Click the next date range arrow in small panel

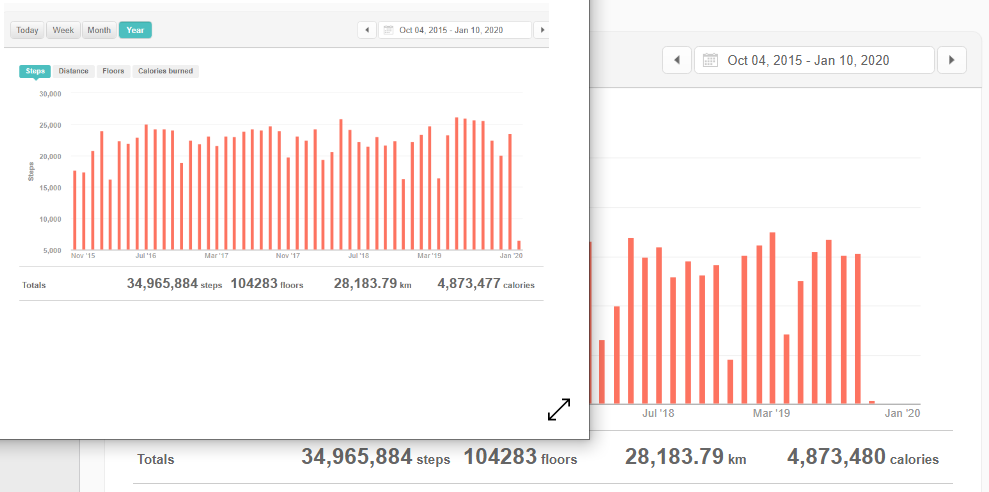pyautogui.click(x=542, y=30)
